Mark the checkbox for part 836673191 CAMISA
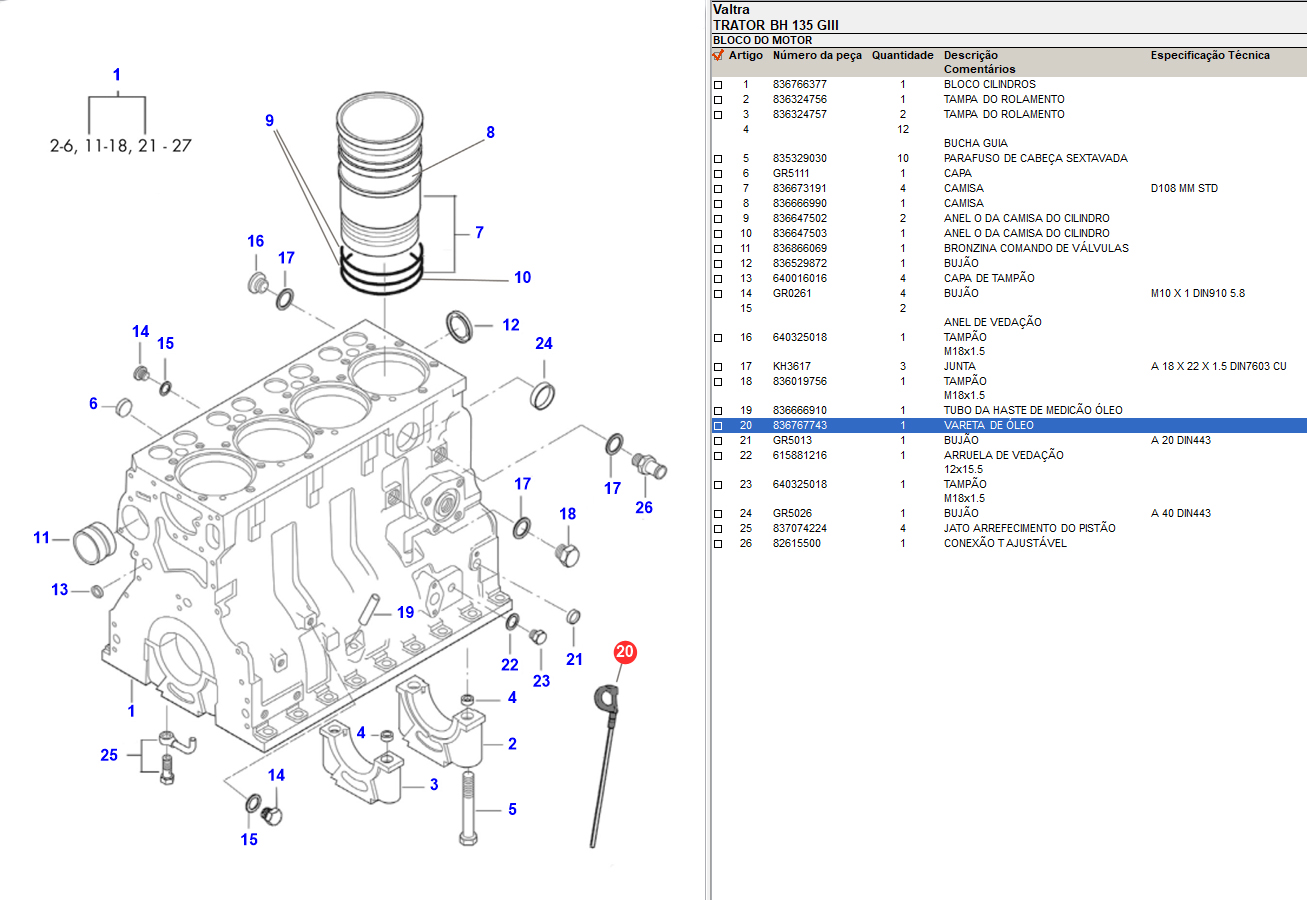This screenshot has width=1307, height=900. [x=717, y=189]
